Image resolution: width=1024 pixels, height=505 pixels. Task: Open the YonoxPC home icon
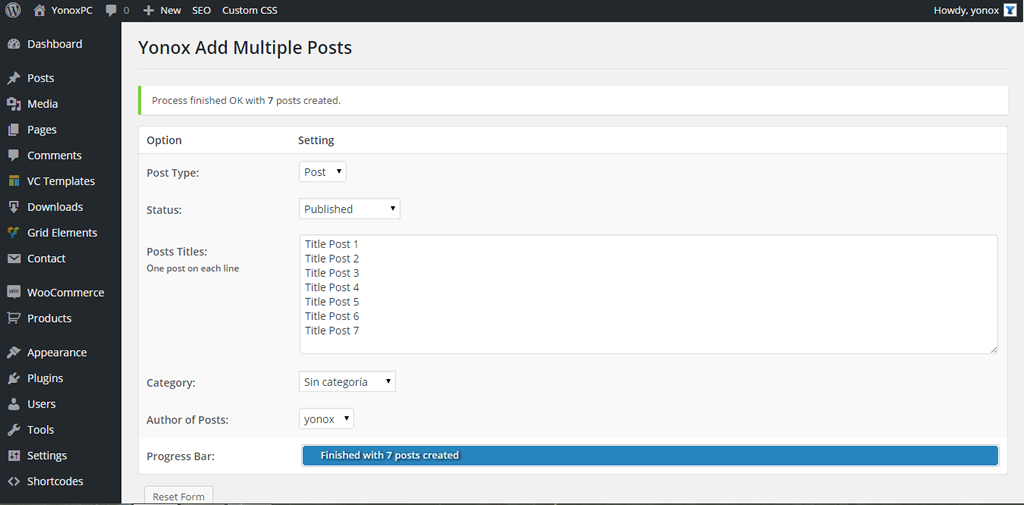(39, 10)
